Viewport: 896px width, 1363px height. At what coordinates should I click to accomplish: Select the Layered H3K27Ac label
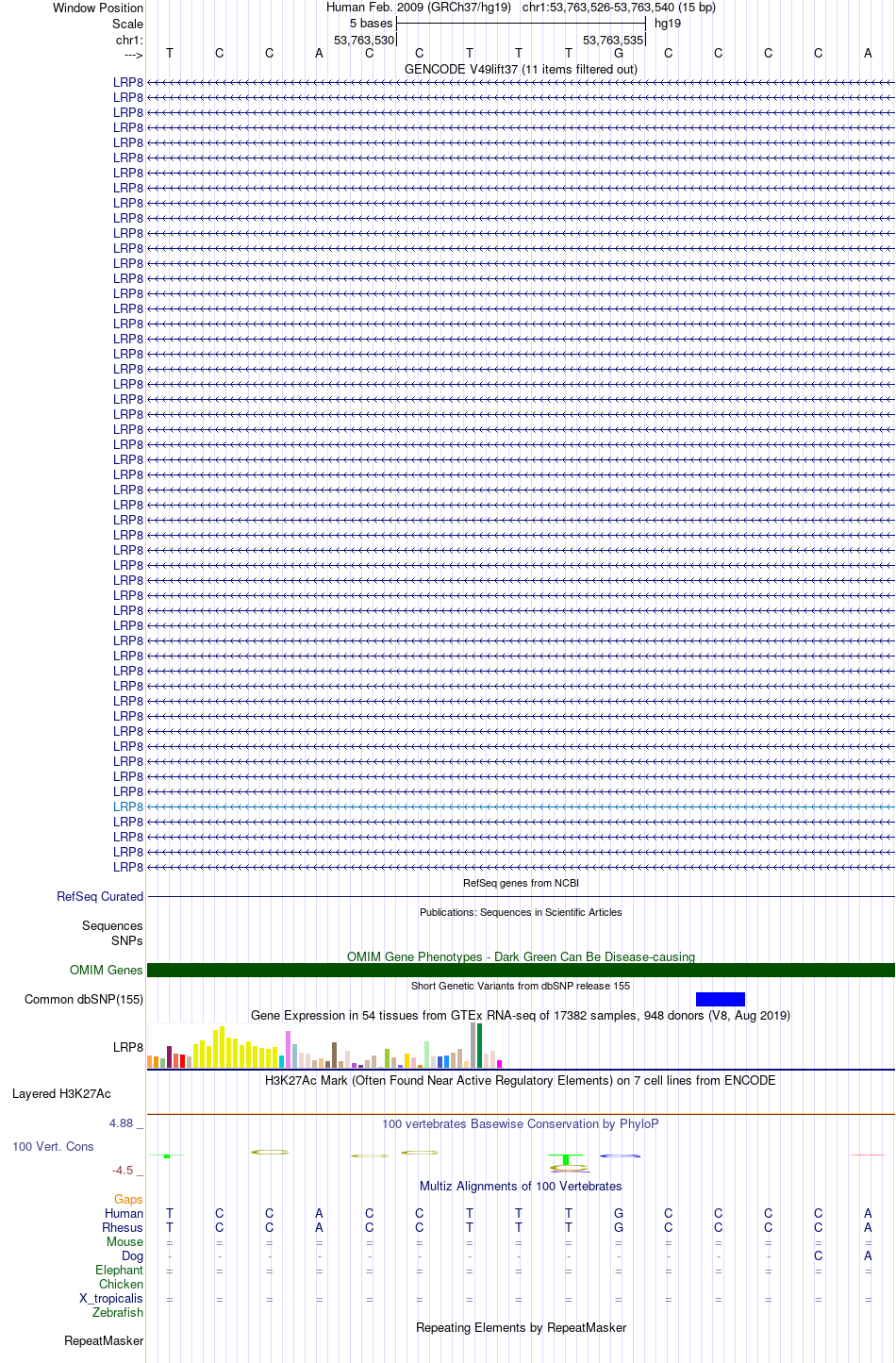[61, 1093]
